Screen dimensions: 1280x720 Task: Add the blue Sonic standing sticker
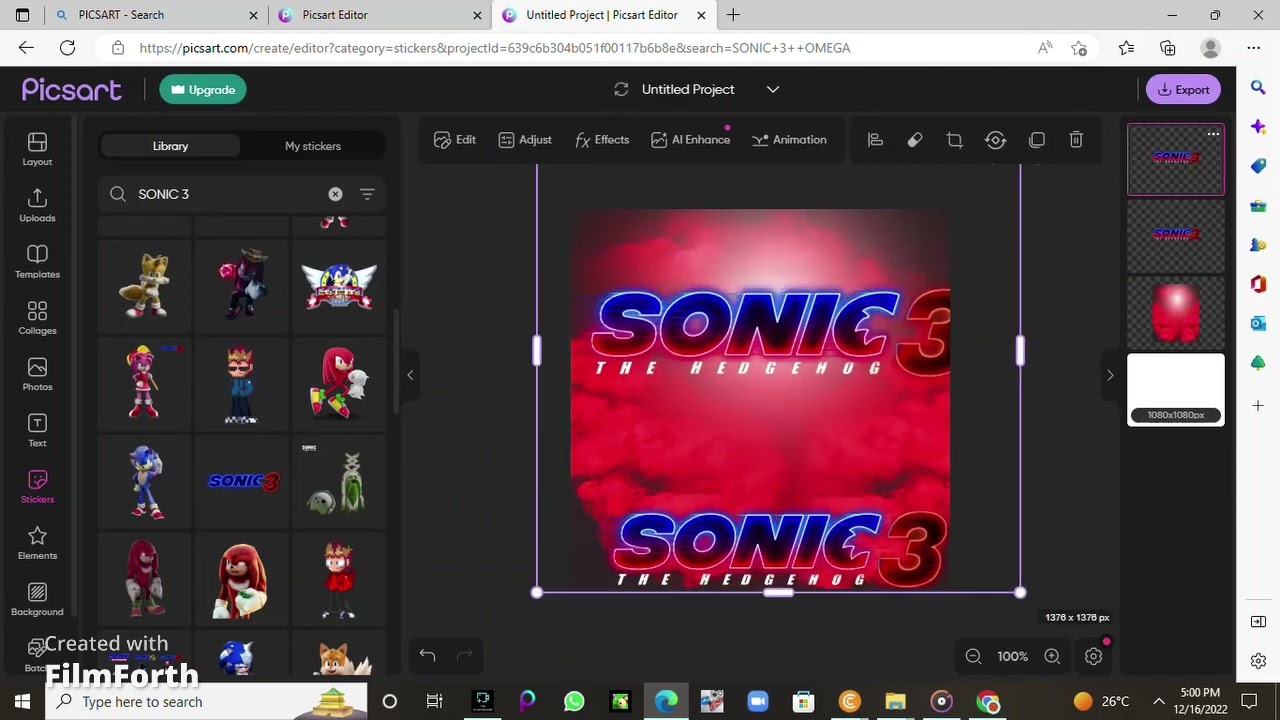point(146,481)
